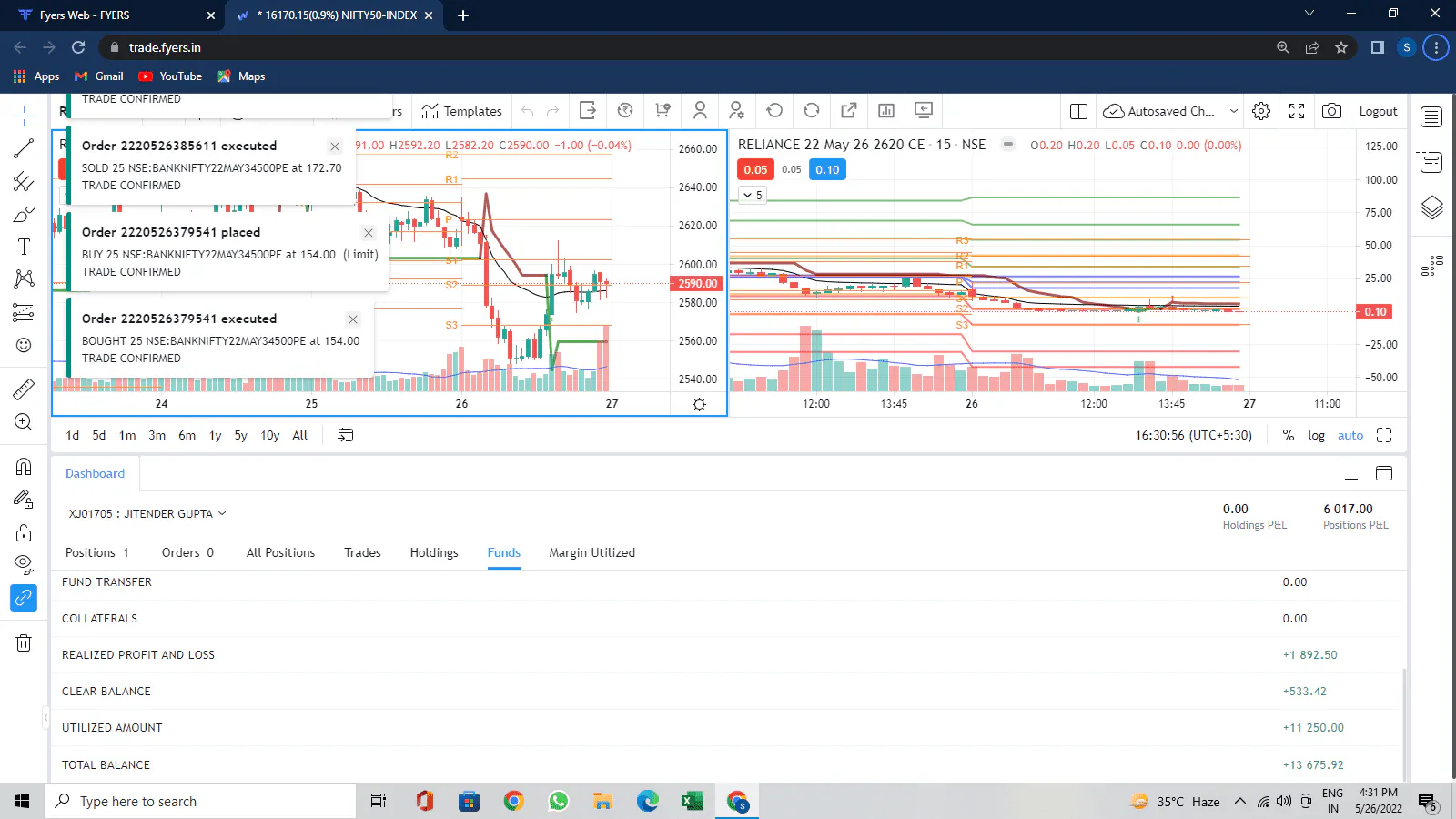Open the XJ01705 JITENDER GUPTA account dropdown
This screenshot has height=819, width=1456.
click(147, 513)
